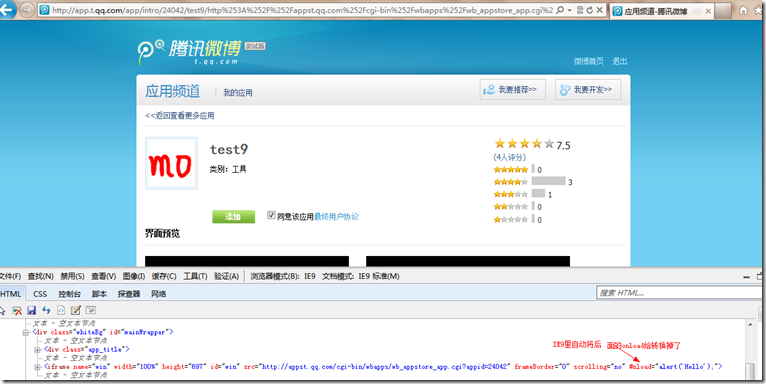The height and width of the screenshot is (384, 766).
Task: Open the 微博首页 link
Action: [588, 61]
